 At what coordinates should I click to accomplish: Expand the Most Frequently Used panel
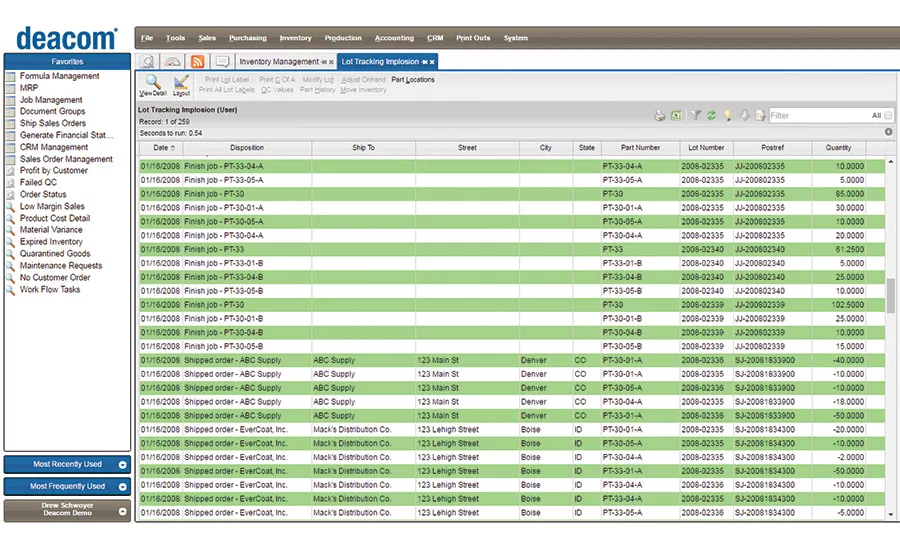pos(122,487)
